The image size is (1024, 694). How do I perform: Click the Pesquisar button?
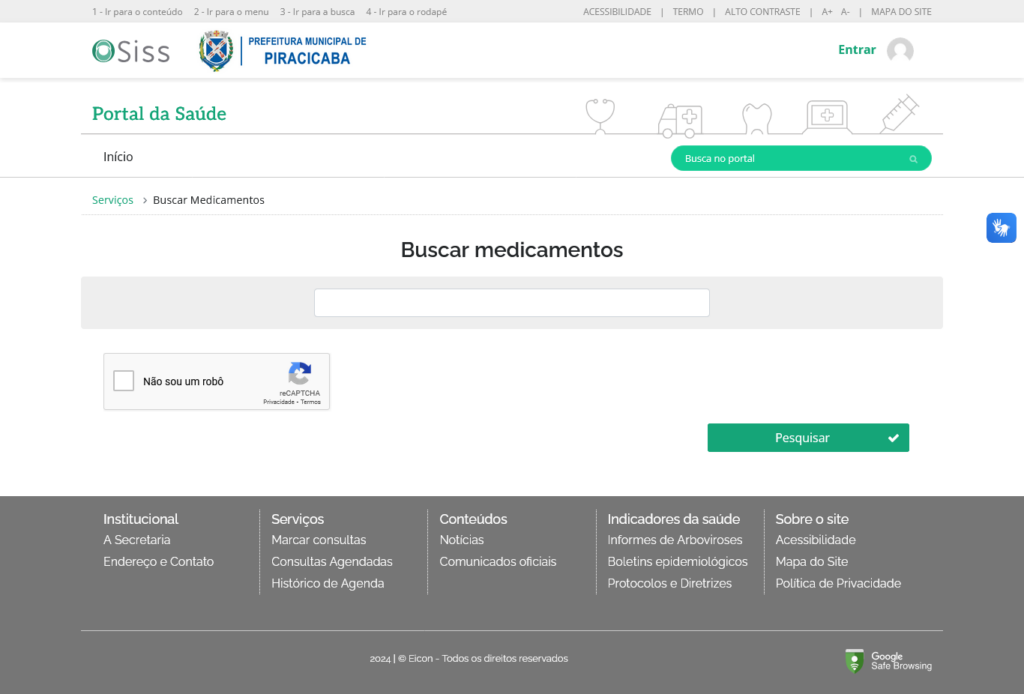tap(808, 437)
